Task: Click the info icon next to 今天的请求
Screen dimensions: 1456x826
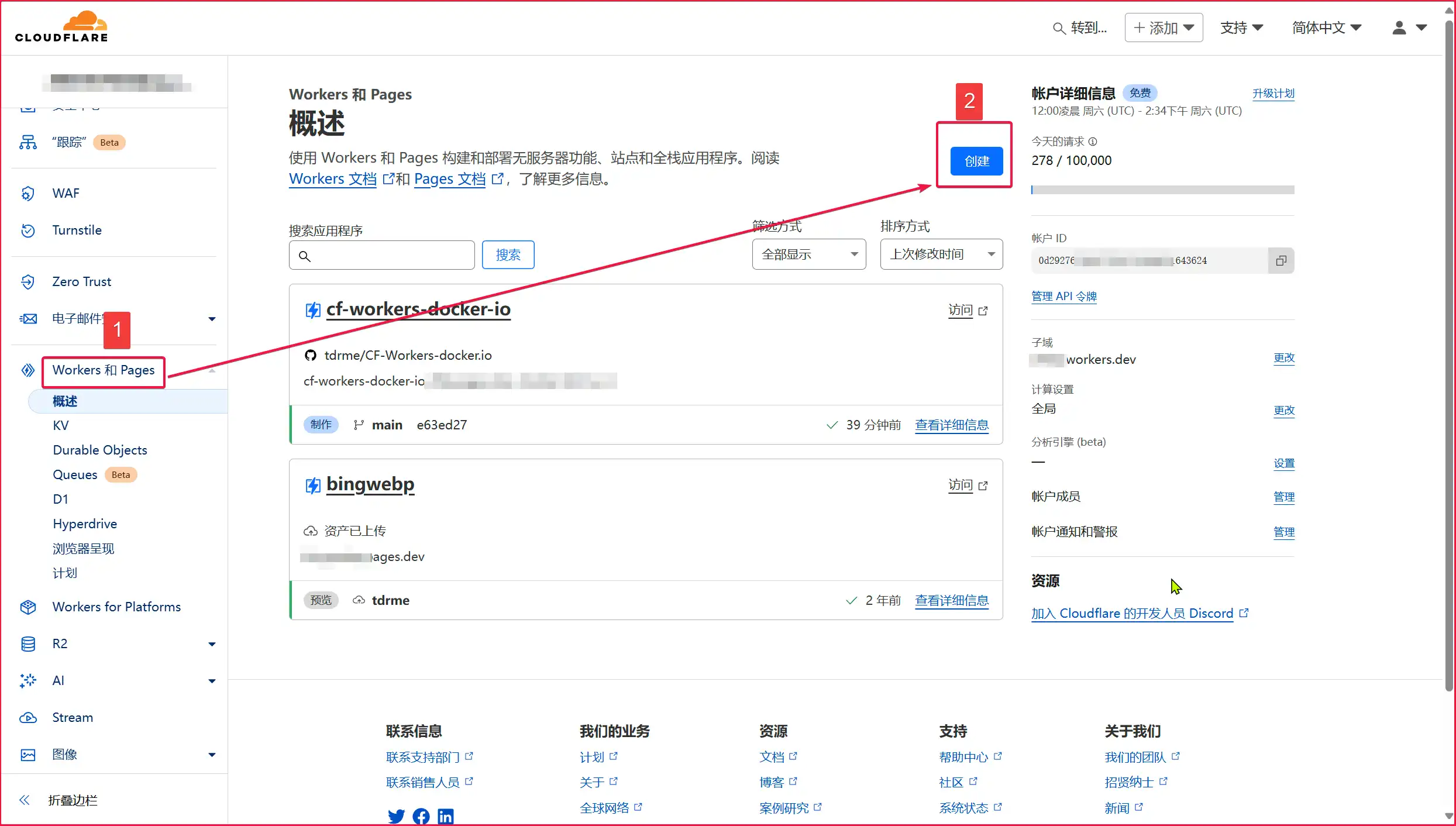Action: [1093, 142]
